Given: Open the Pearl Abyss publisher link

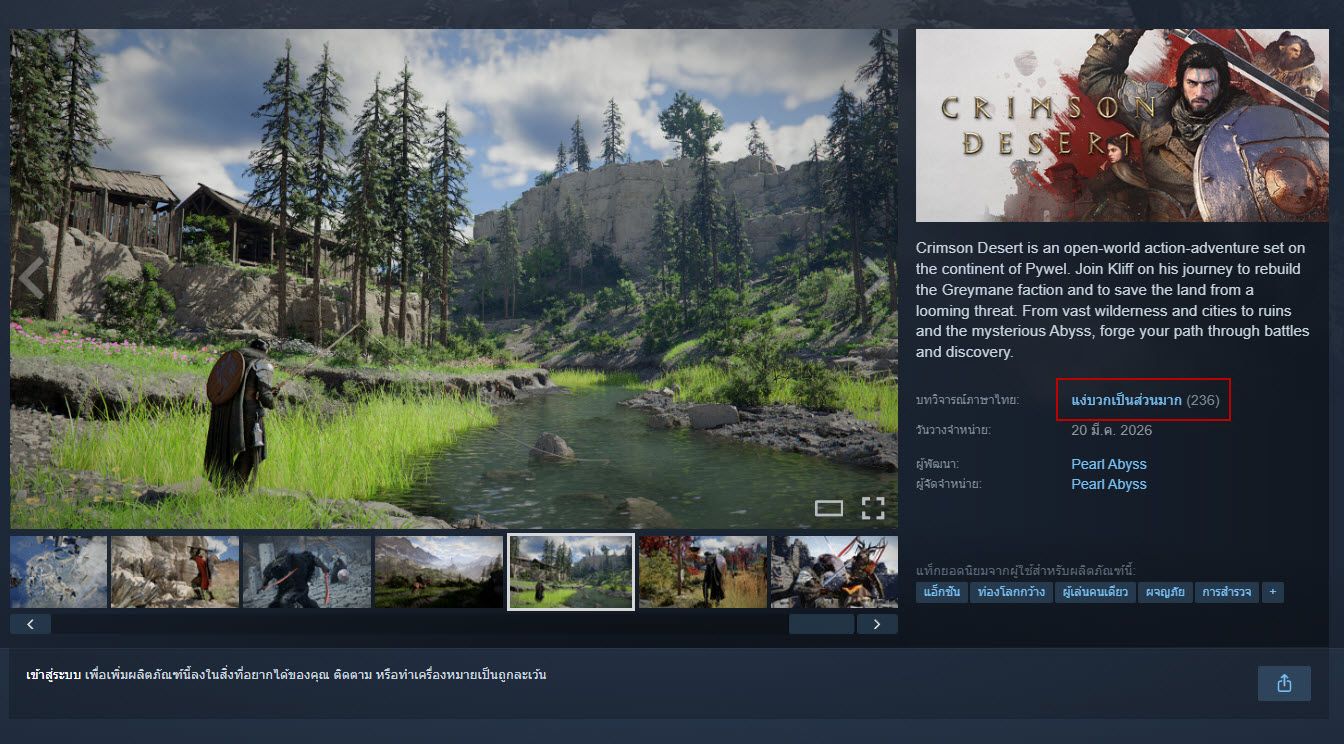Looking at the screenshot, I should point(1108,484).
